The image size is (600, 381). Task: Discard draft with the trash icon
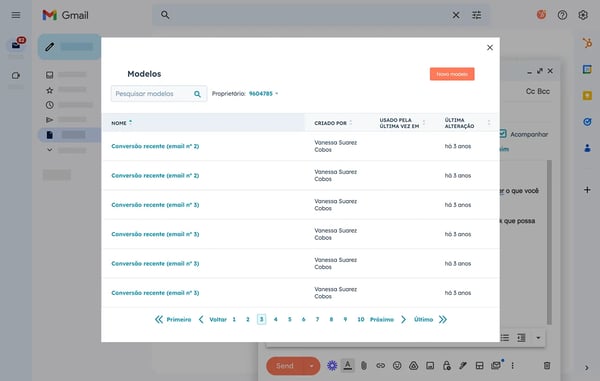pos(547,366)
